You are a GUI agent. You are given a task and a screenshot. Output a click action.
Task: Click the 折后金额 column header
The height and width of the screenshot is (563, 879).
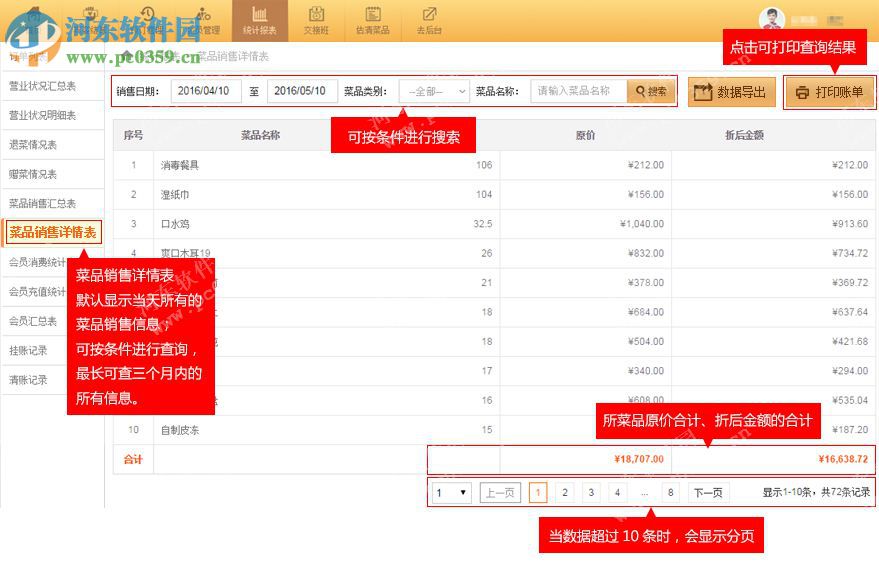pyautogui.click(x=744, y=135)
